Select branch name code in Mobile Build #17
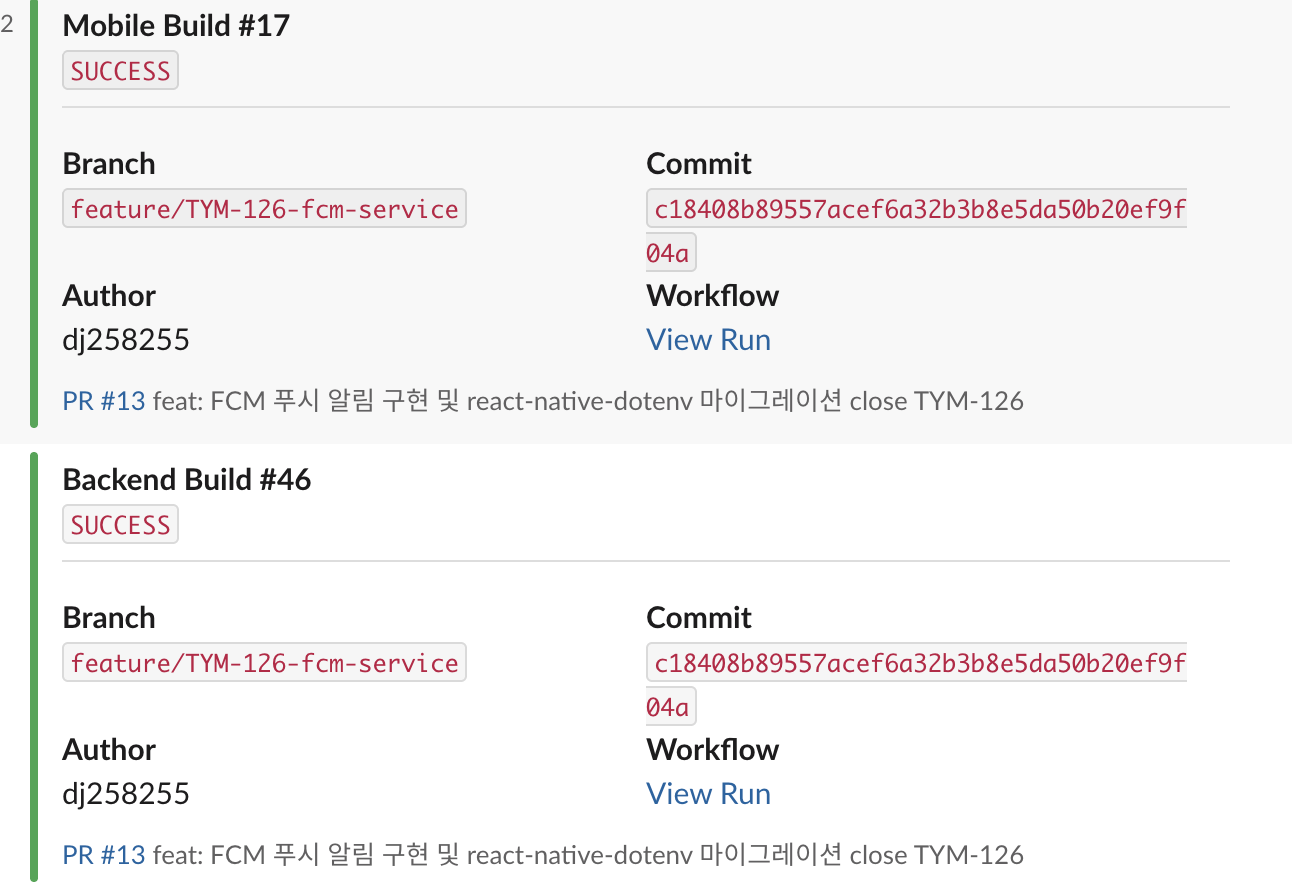 pos(264,210)
